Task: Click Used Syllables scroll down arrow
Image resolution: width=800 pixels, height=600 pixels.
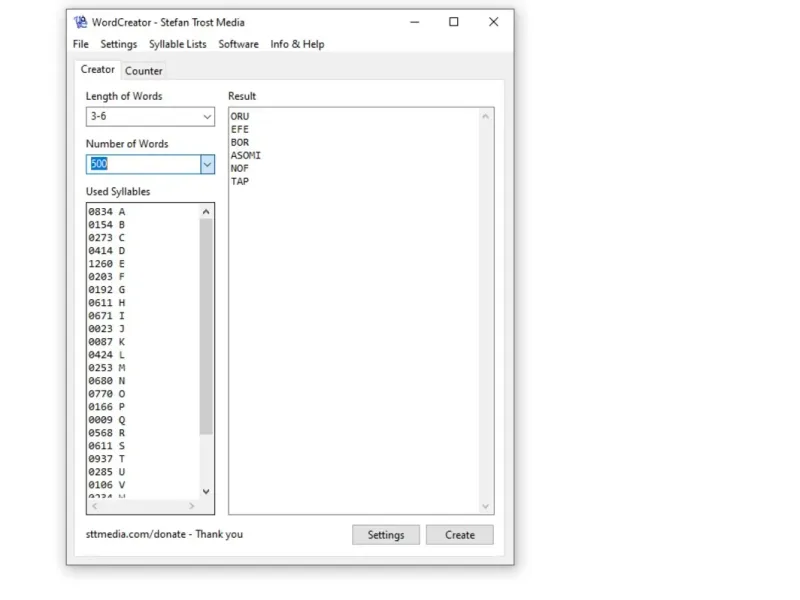Action: coord(206,492)
